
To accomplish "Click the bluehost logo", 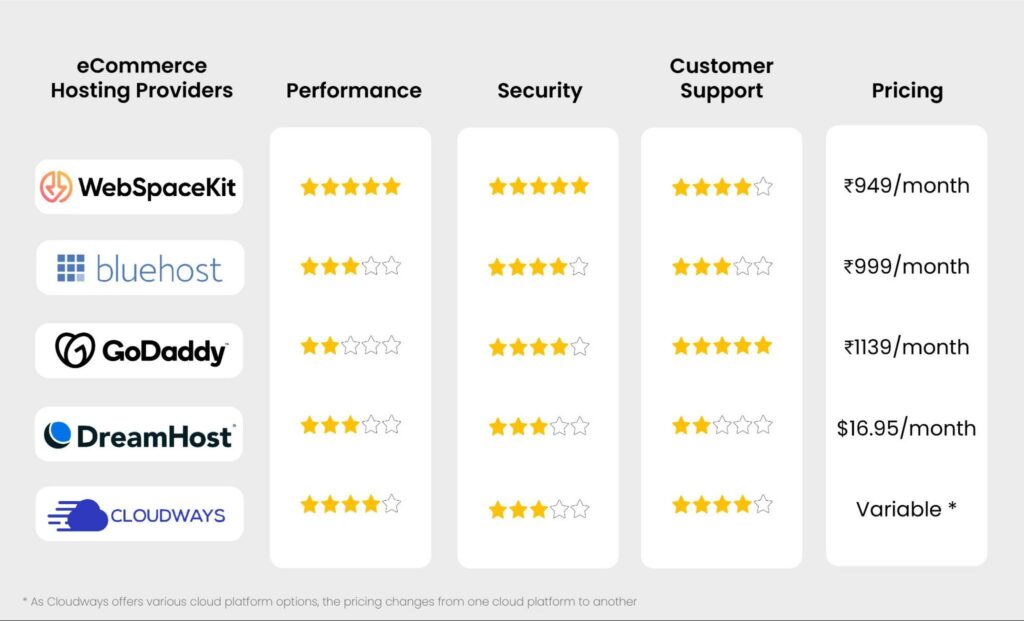I will tap(140, 268).
